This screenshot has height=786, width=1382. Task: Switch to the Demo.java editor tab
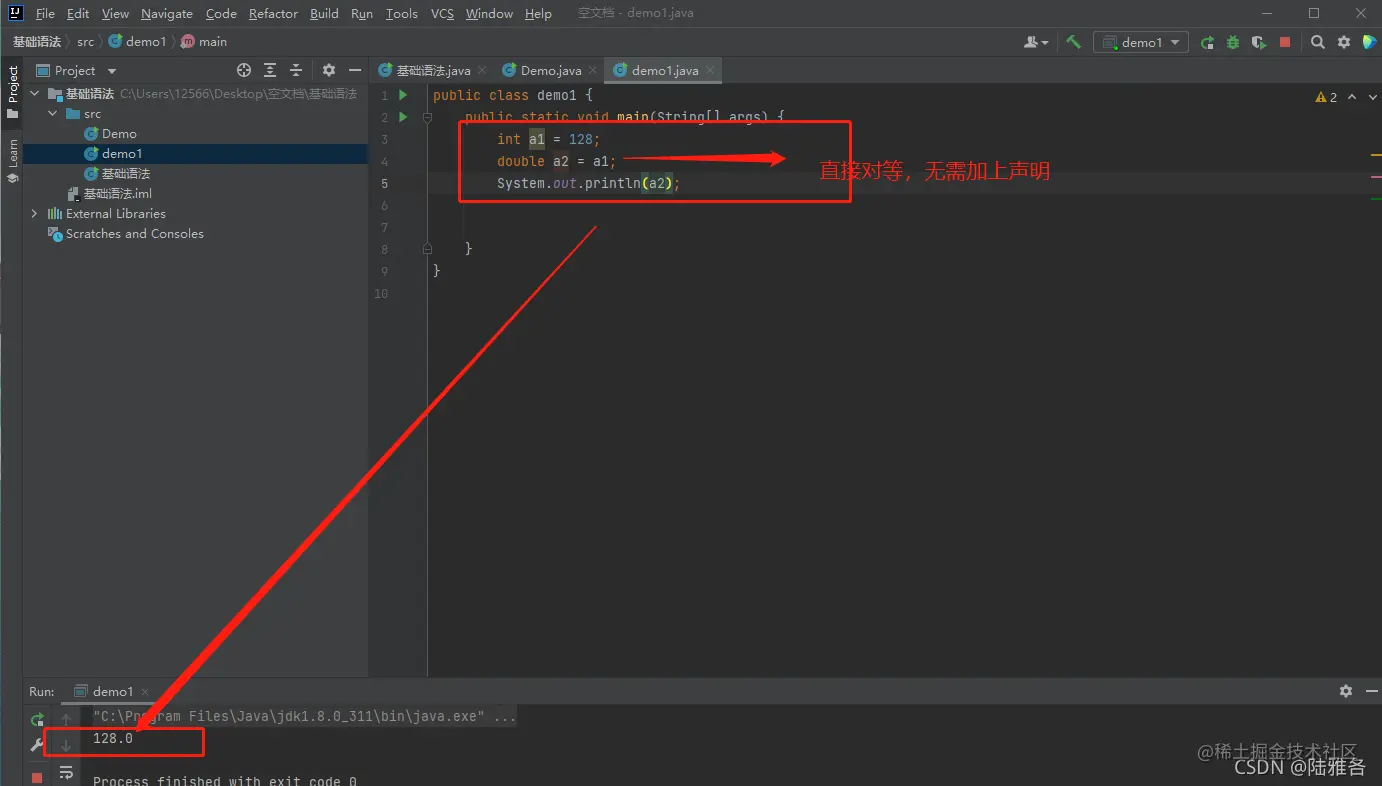(550, 70)
